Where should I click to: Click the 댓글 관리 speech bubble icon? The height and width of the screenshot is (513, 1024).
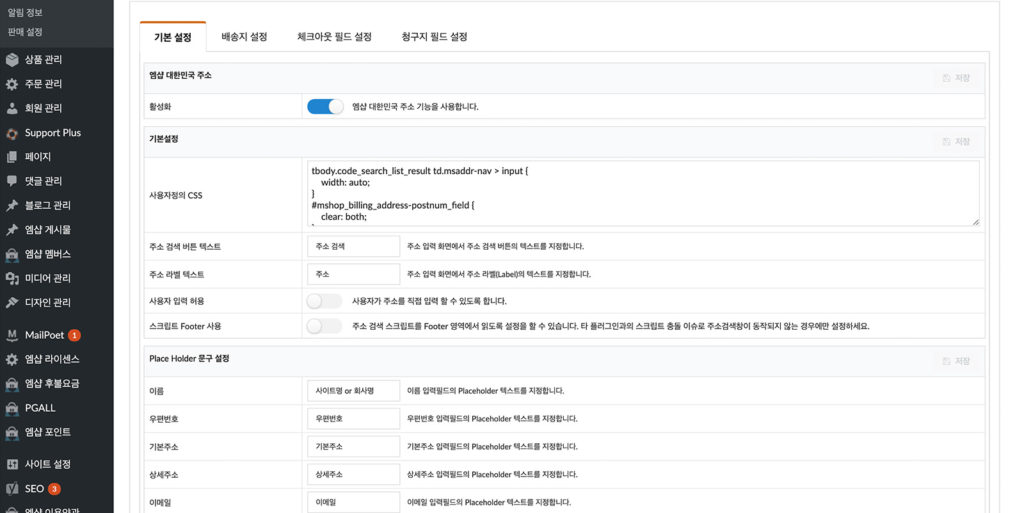coord(12,181)
